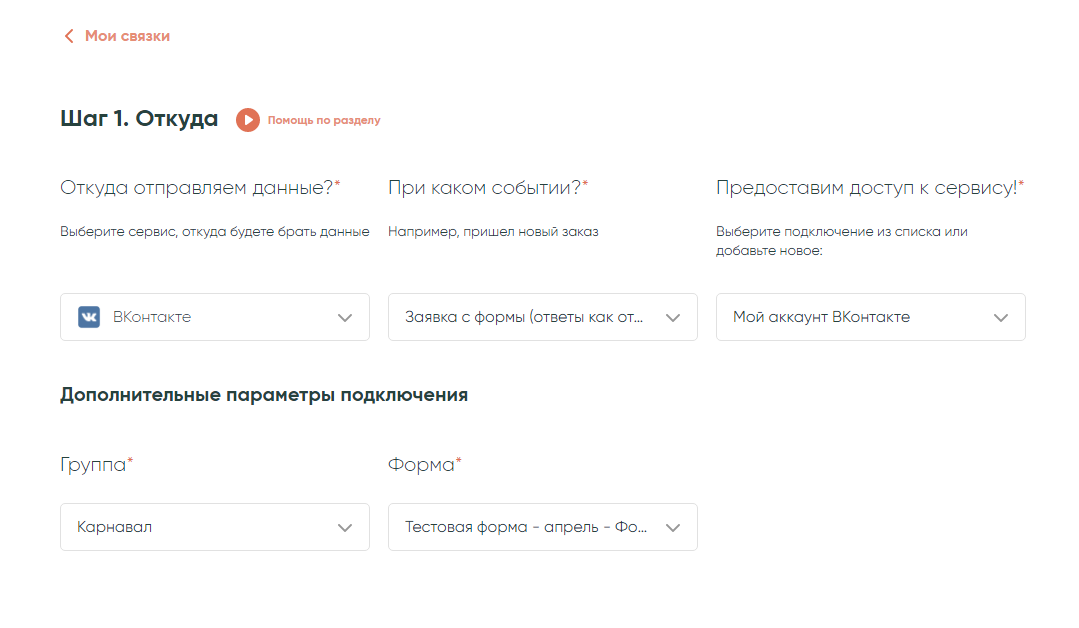Open the Тестовая форма dropdown

(526, 527)
